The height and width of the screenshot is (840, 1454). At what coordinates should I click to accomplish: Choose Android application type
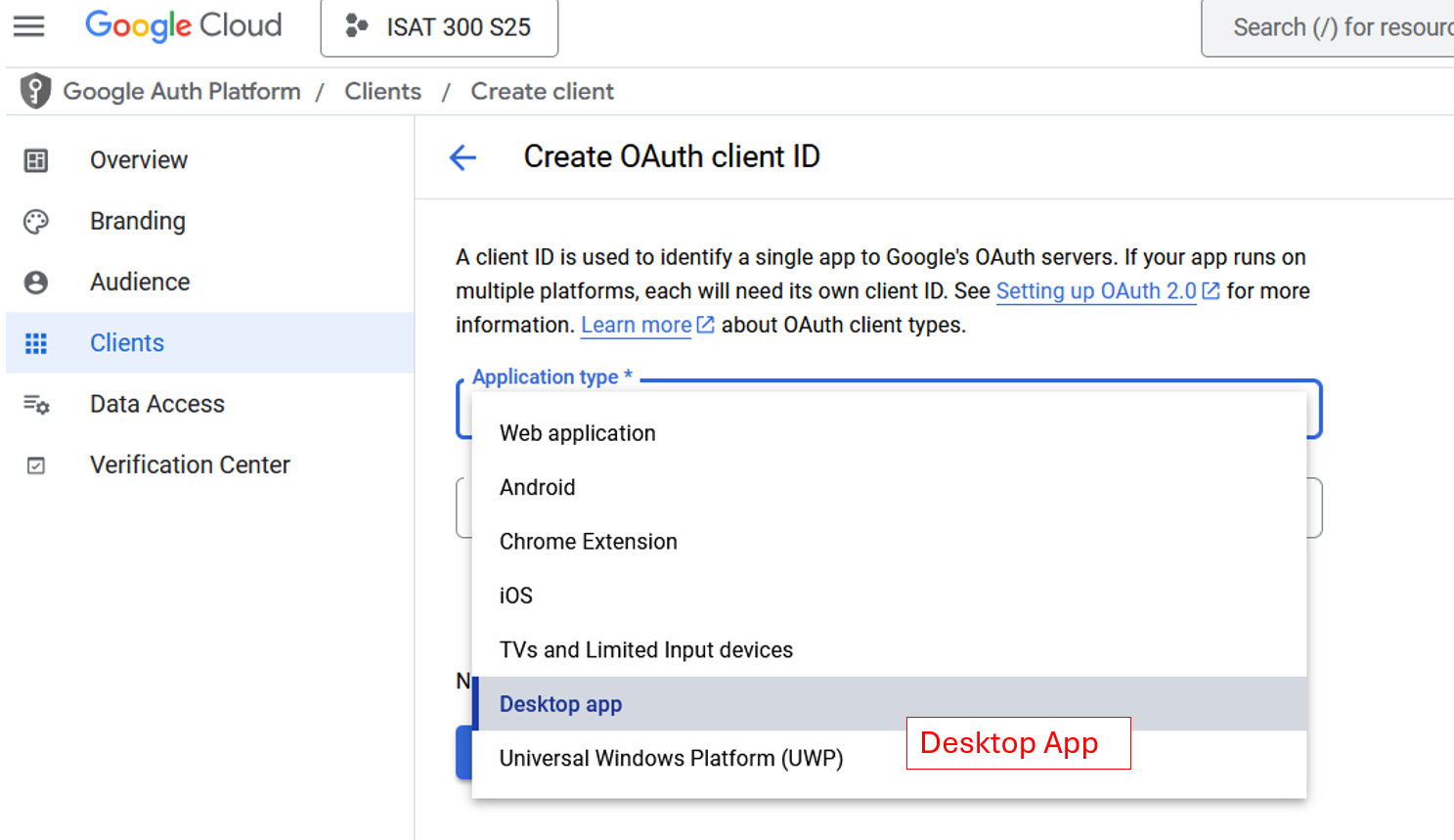(889, 487)
